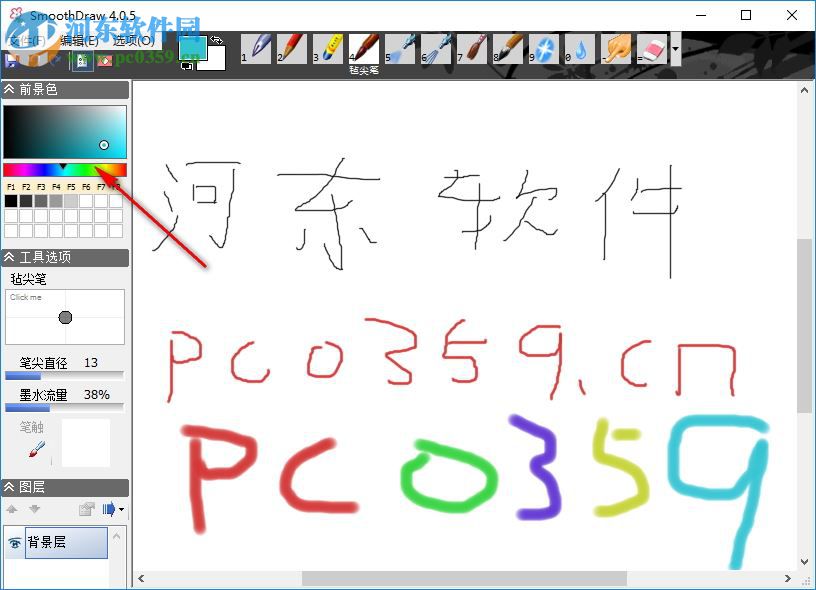This screenshot has width=816, height=590.
Task: Click the swap foreground/background colors arrow
Action: point(216,40)
